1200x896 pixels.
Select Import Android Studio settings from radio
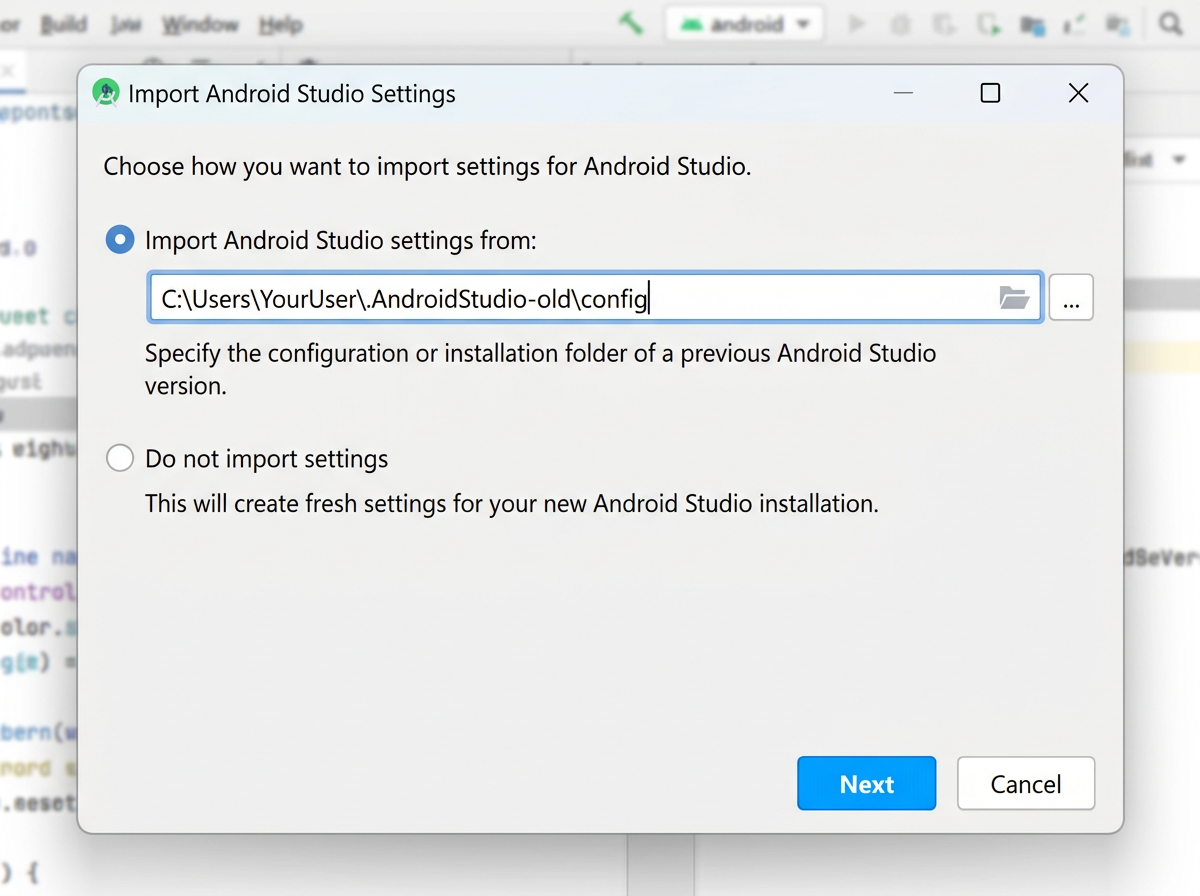[x=120, y=240]
